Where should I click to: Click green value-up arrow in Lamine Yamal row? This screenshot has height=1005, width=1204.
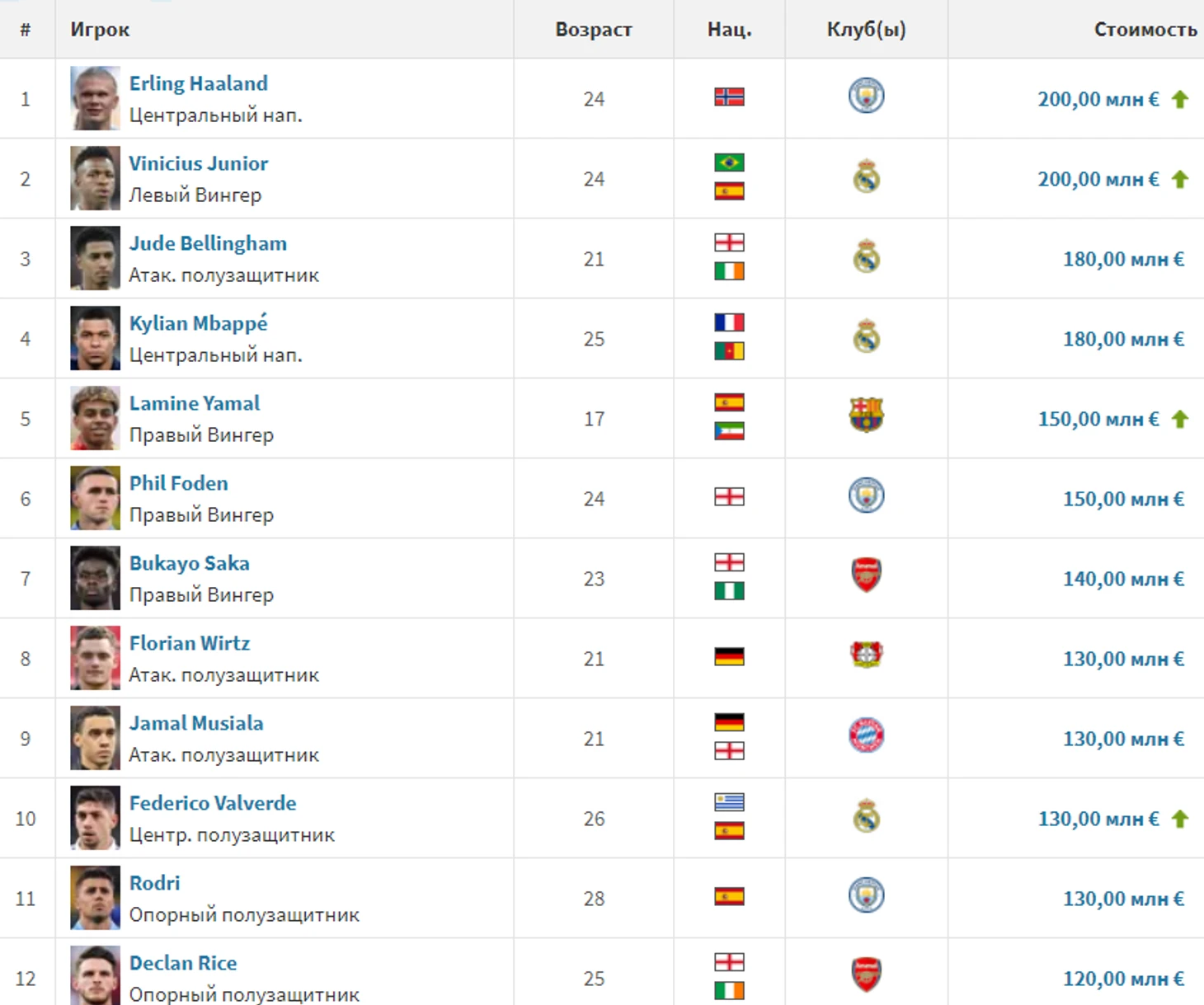pos(1180,419)
